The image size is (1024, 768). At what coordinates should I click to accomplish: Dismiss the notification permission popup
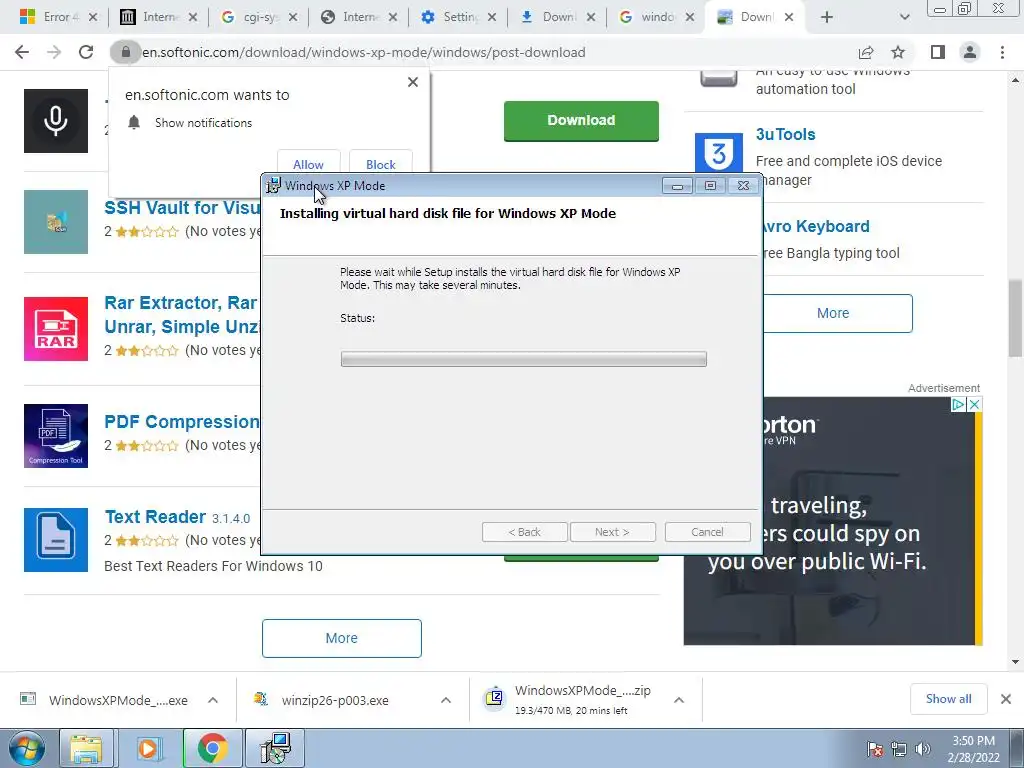click(413, 82)
